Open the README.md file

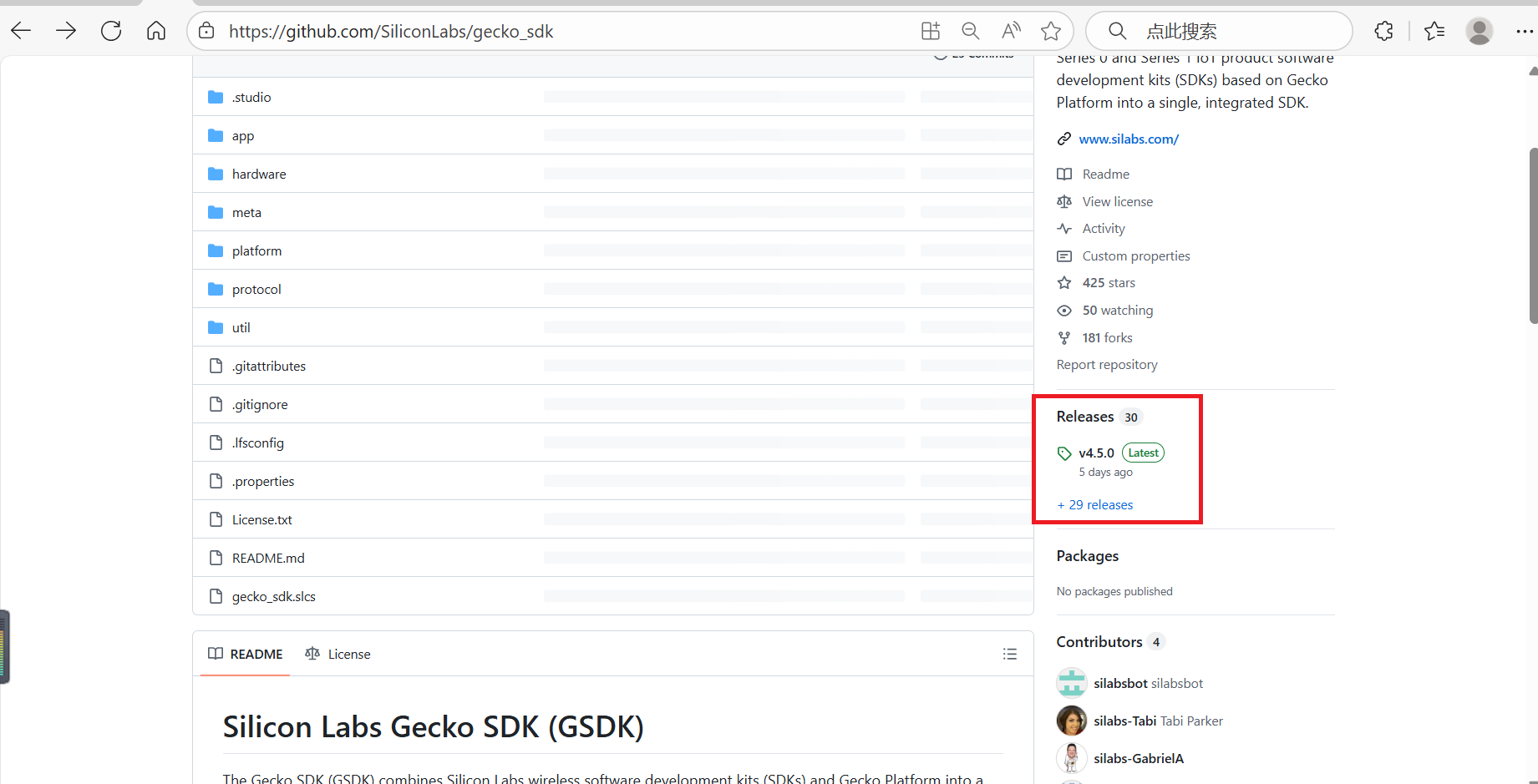click(268, 558)
